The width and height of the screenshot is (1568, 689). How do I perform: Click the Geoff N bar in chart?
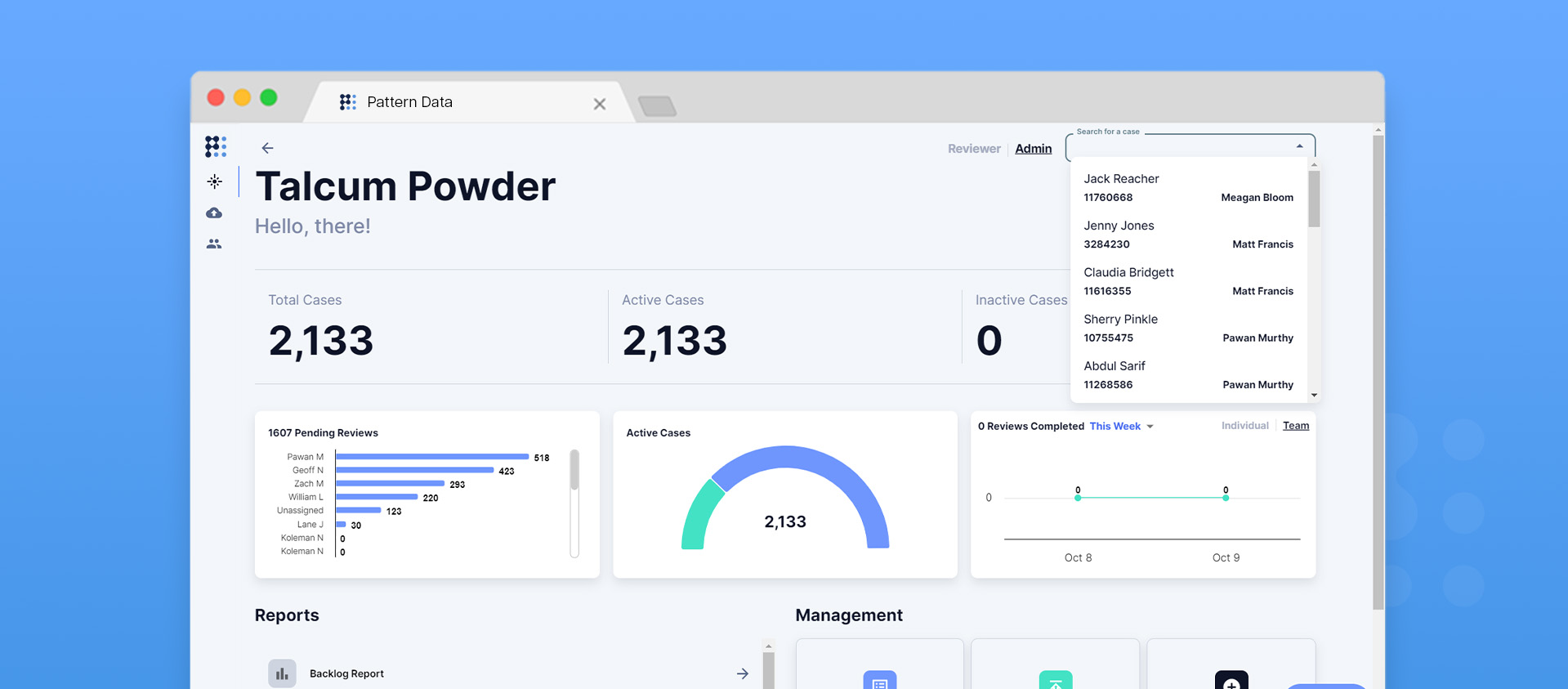click(415, 470)
